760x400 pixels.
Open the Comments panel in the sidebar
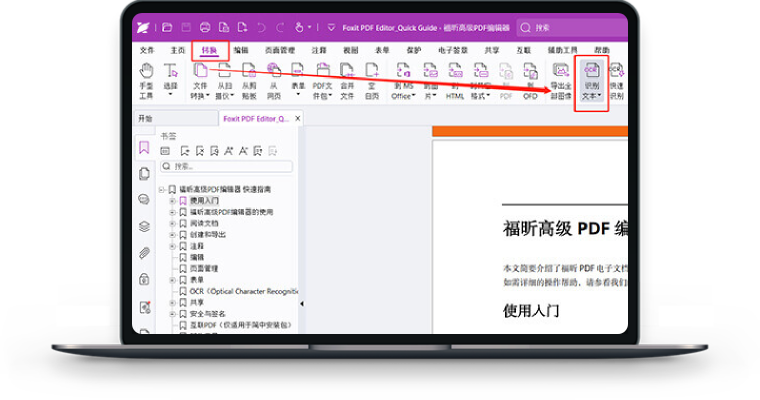144,199
